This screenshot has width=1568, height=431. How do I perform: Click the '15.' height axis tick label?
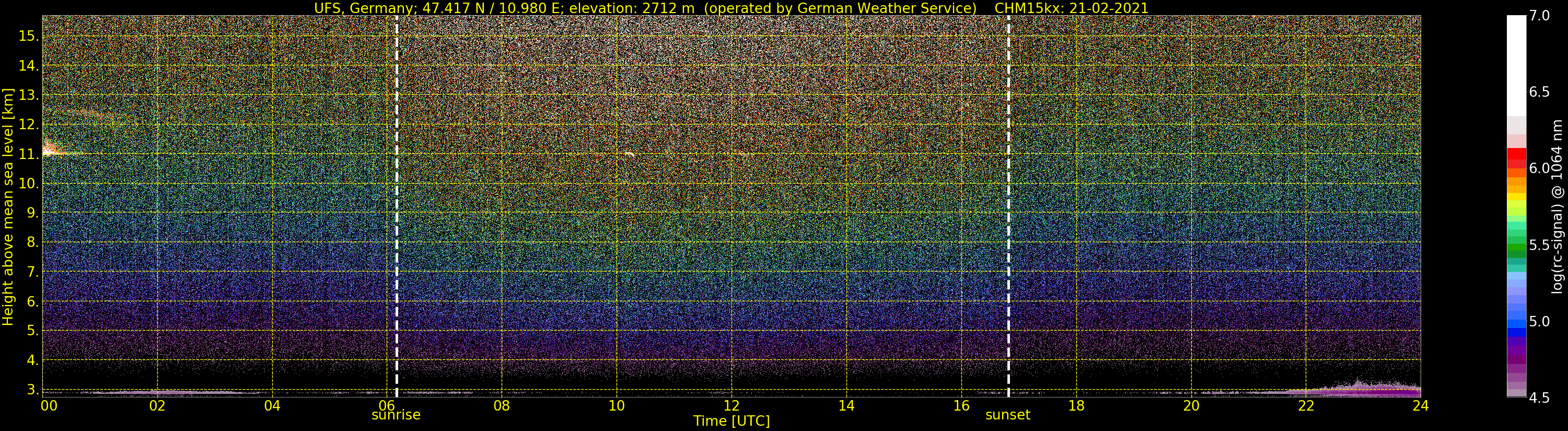(29, 36)
